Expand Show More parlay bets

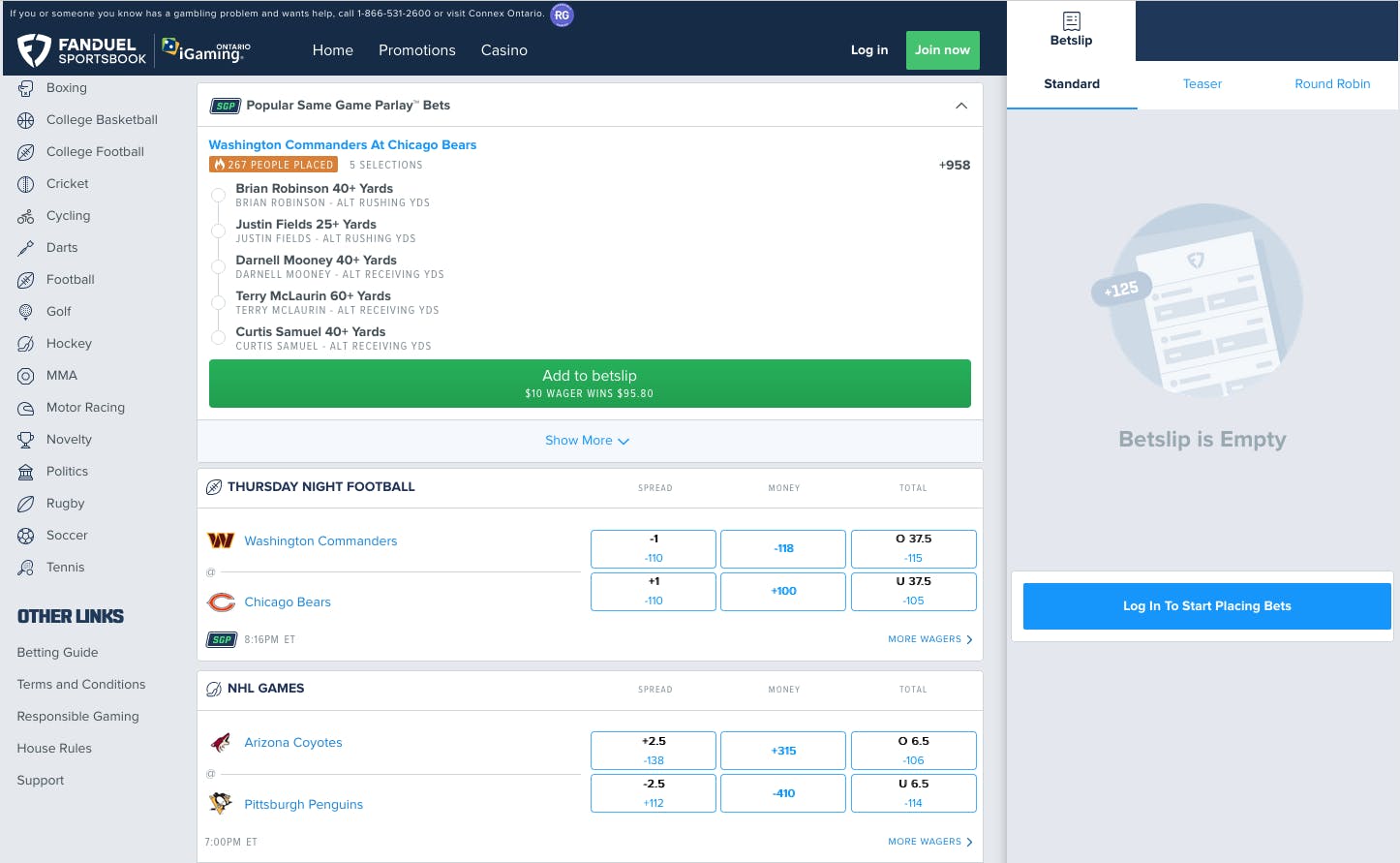(588, 441)
